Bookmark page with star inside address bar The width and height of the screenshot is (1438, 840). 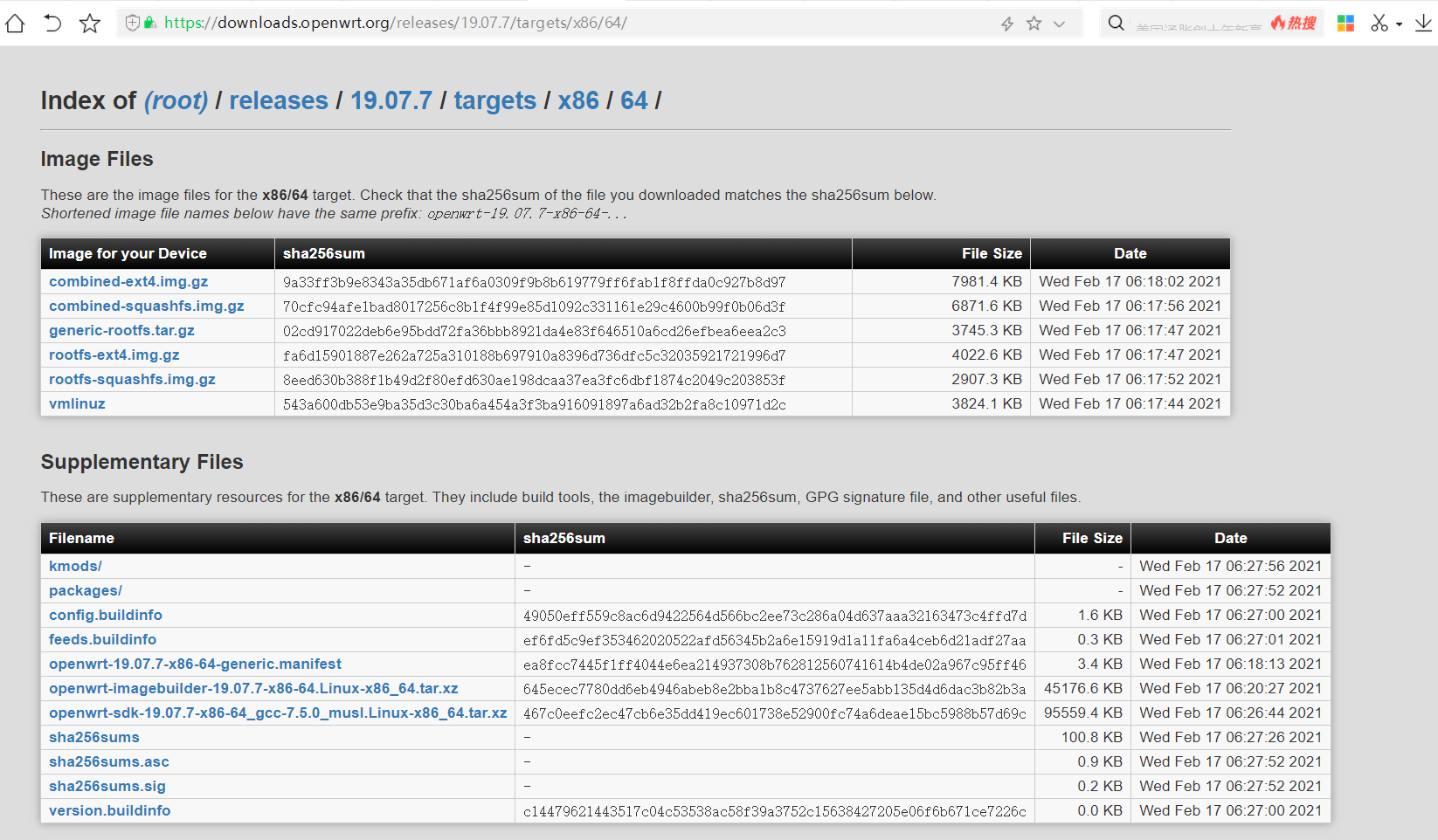pyautogui.click(x=1034, y=24)
